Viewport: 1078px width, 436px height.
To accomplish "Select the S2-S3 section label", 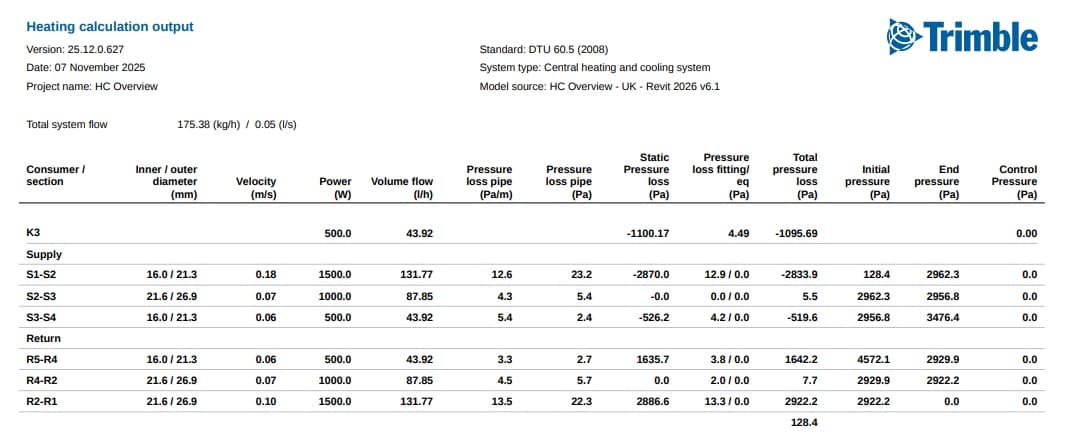I will pyautogui.click(x=41, y=296).
